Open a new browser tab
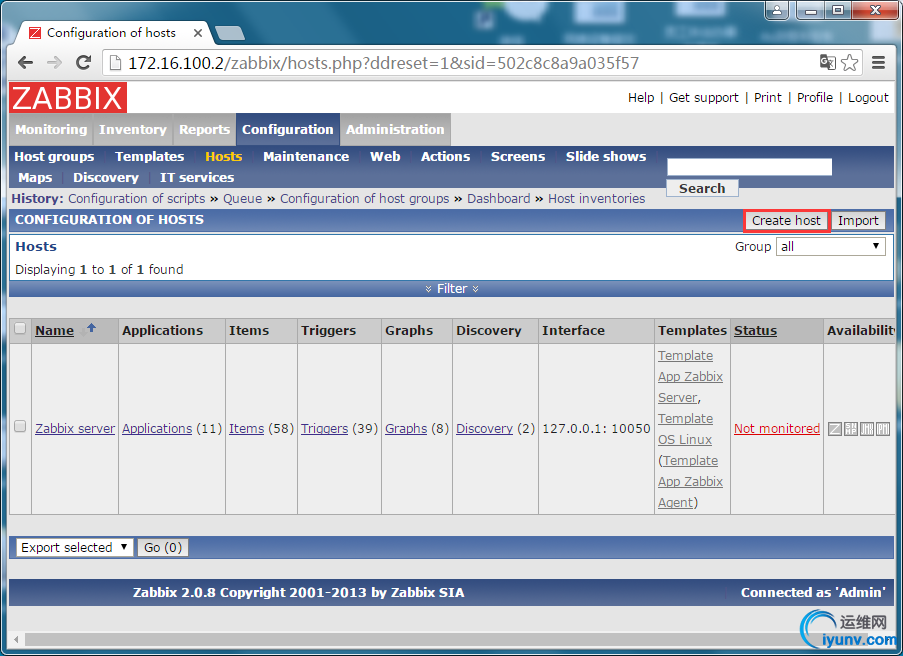The height and width of the screenshot is (656, 903). click(x=230, y=33)
